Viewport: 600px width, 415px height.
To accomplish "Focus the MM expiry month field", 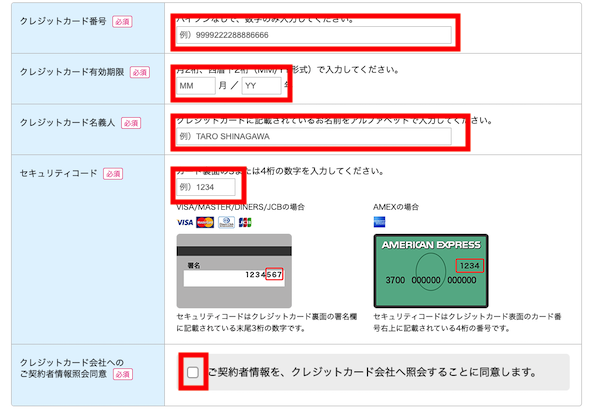I will pos(196,86).
